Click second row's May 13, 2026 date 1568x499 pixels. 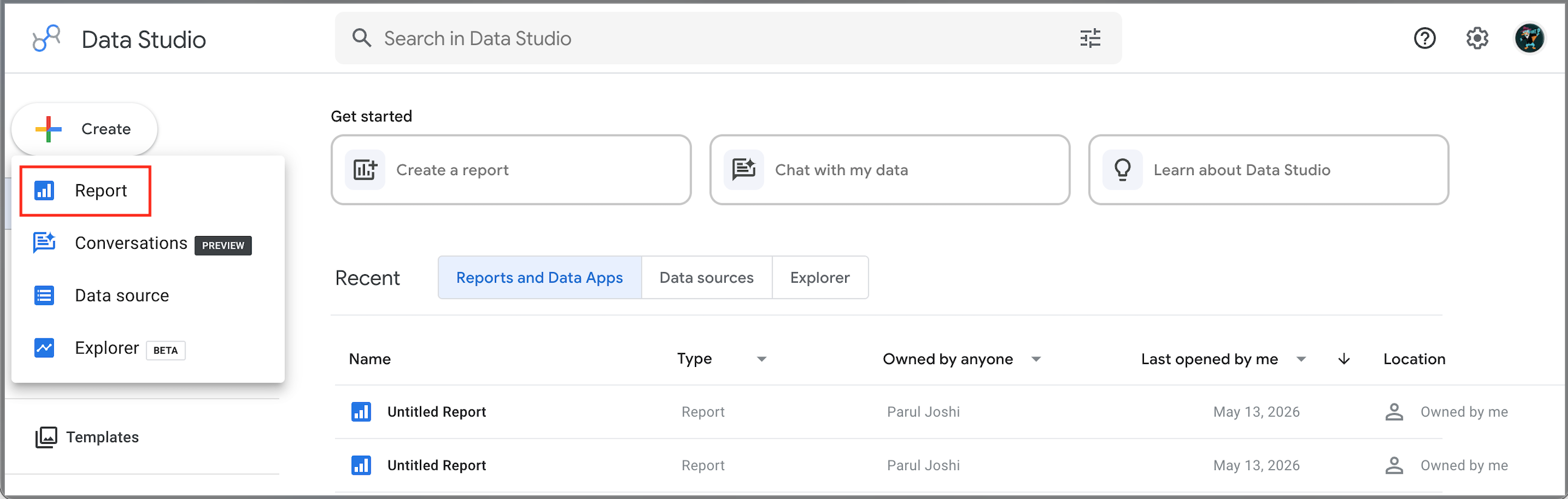coord(1257,466)
